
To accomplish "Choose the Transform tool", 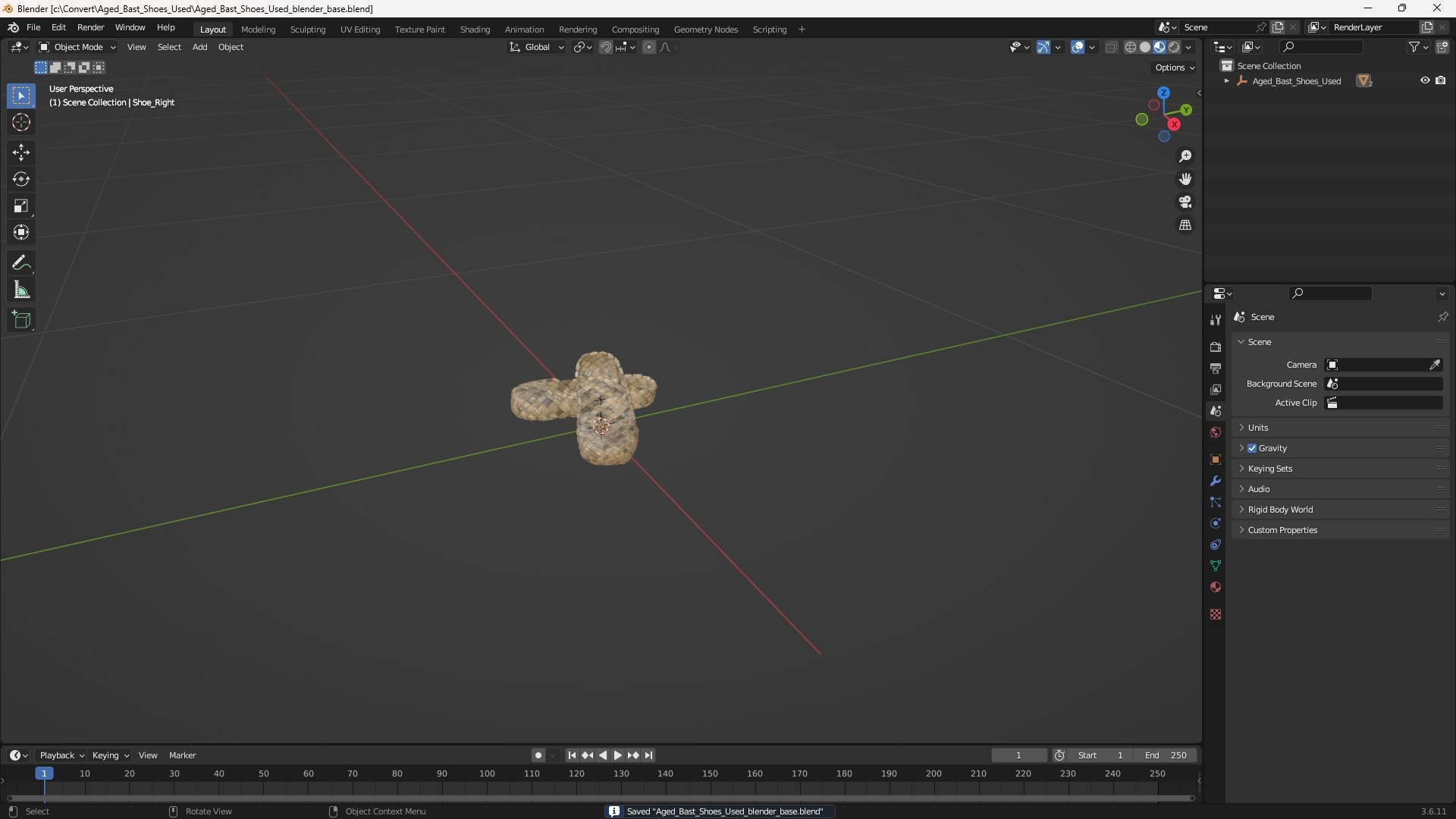I will 21,232.
